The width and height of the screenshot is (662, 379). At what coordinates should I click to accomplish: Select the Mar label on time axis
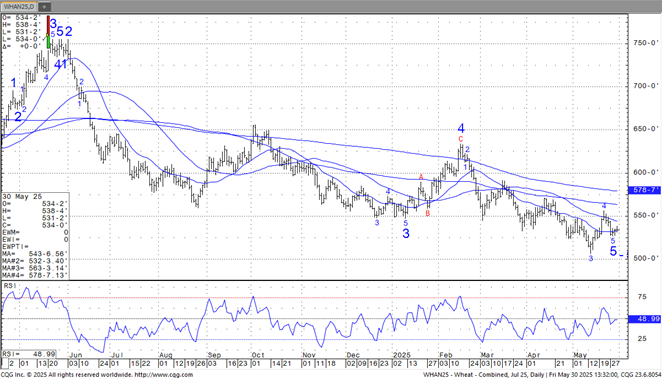487,355
